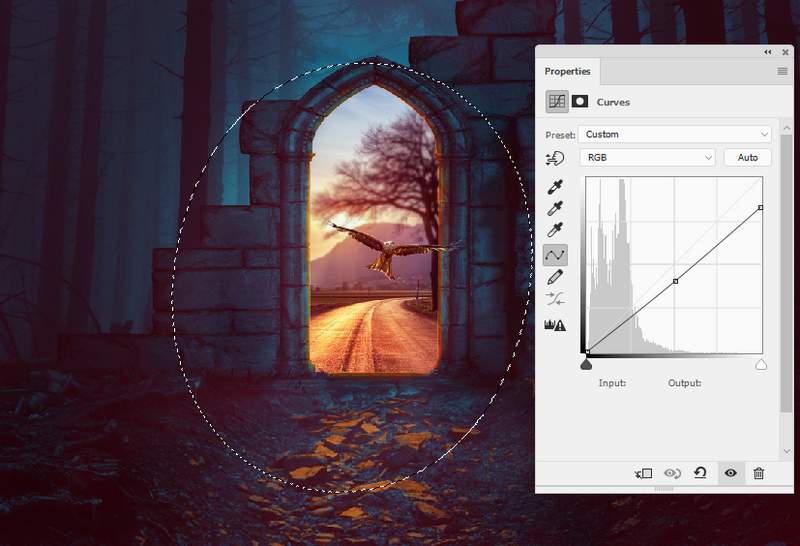800x546 pixels.
Task: Select the layer mask icon in Properties
Action: click(x=580, y=101)
